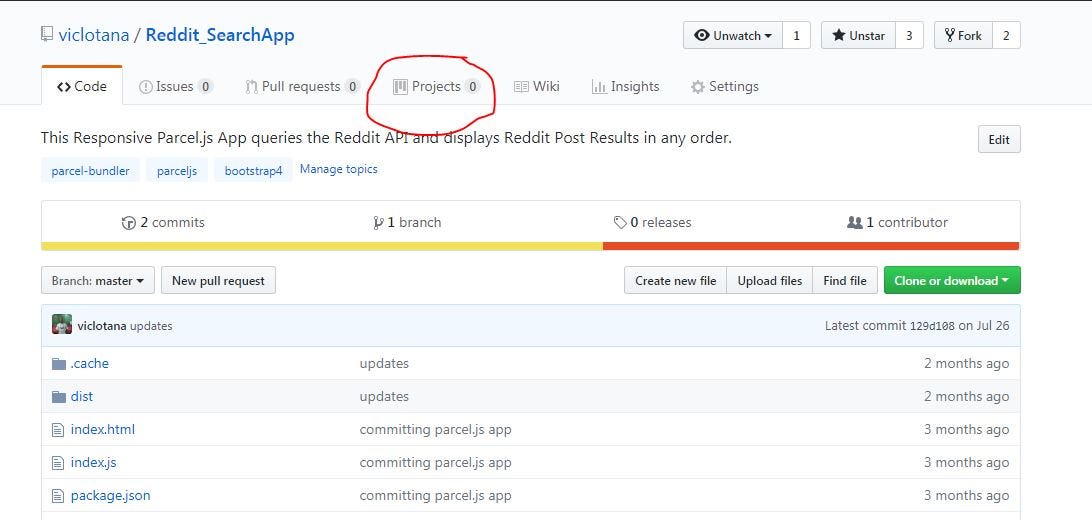
Task: Click the Upload files button
Action: tap(770, 281)
